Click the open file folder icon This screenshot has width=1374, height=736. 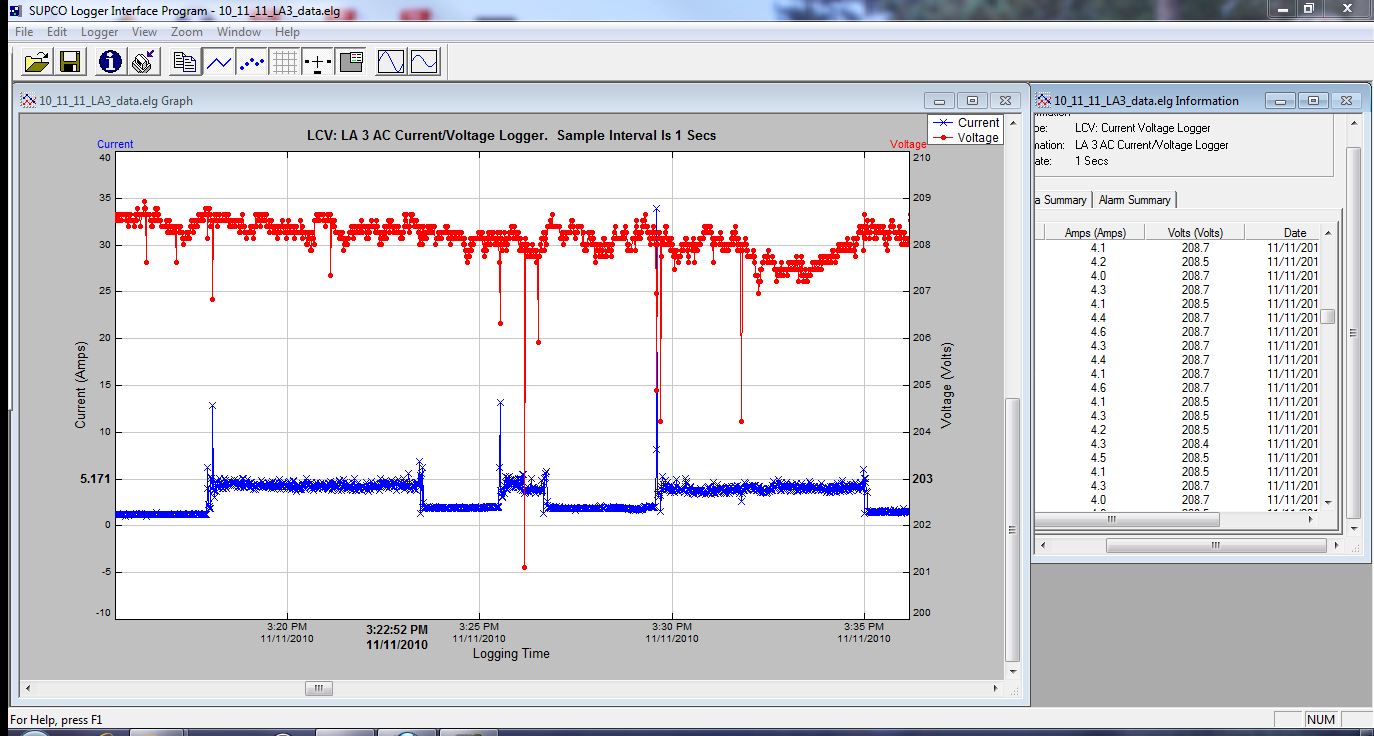pyautogui.click(x=36, y=62)
